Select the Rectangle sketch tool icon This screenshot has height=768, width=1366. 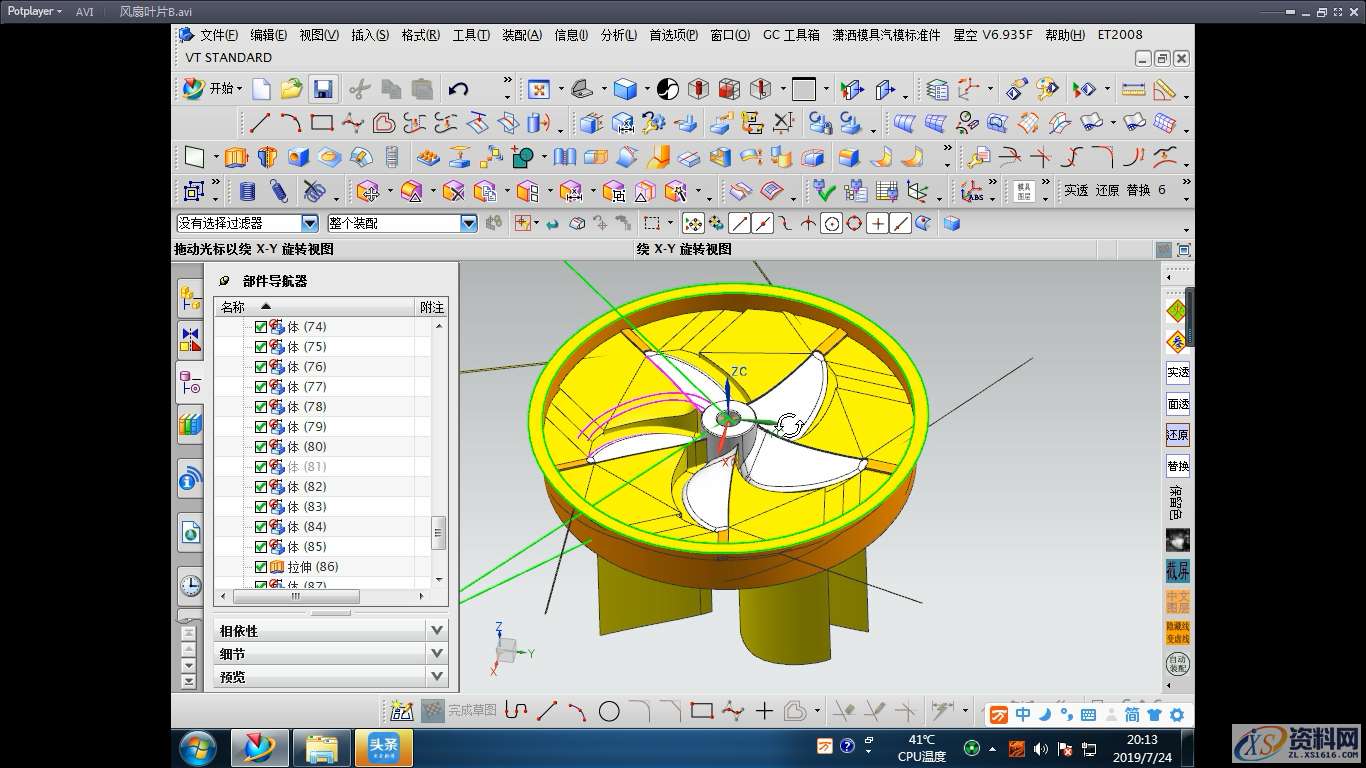321,123
